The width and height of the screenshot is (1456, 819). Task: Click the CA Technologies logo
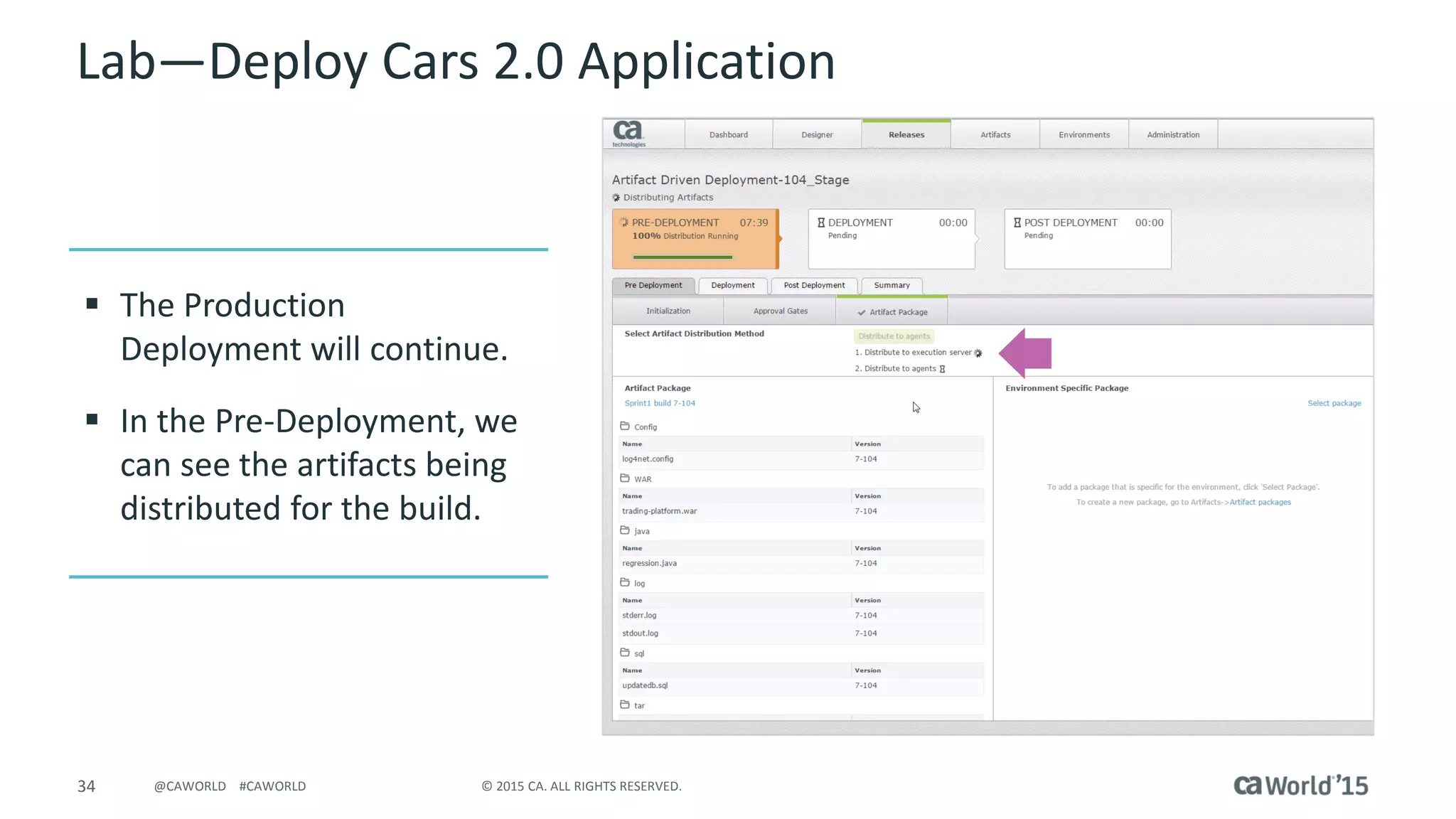(628, 134)
